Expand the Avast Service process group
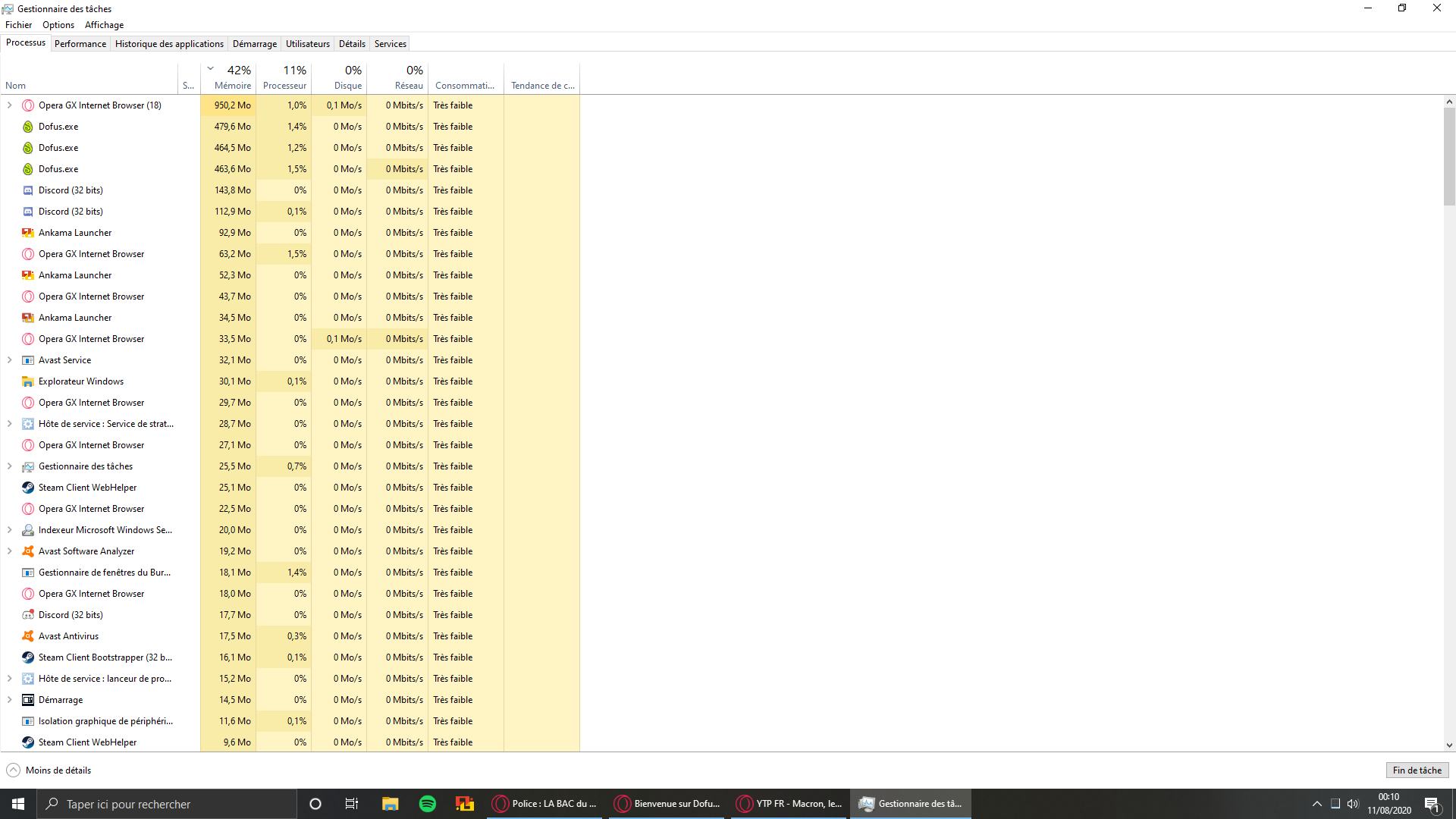Screen dimensions: 1456x819 [9, 360]
